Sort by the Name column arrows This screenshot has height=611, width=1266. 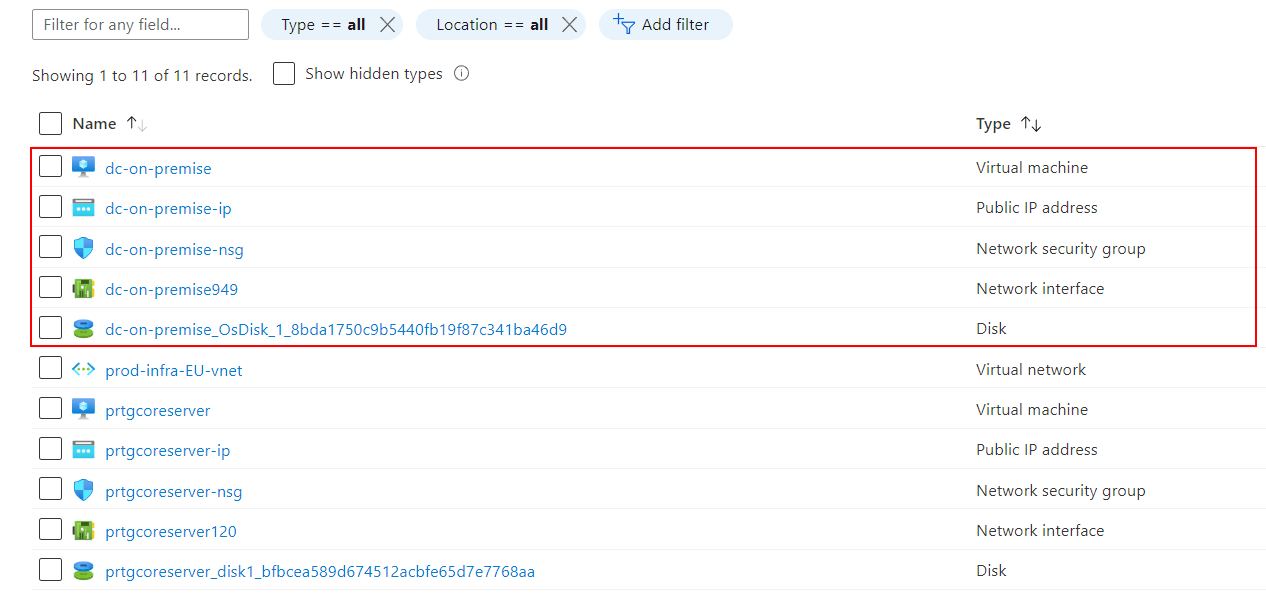(136, 124)
